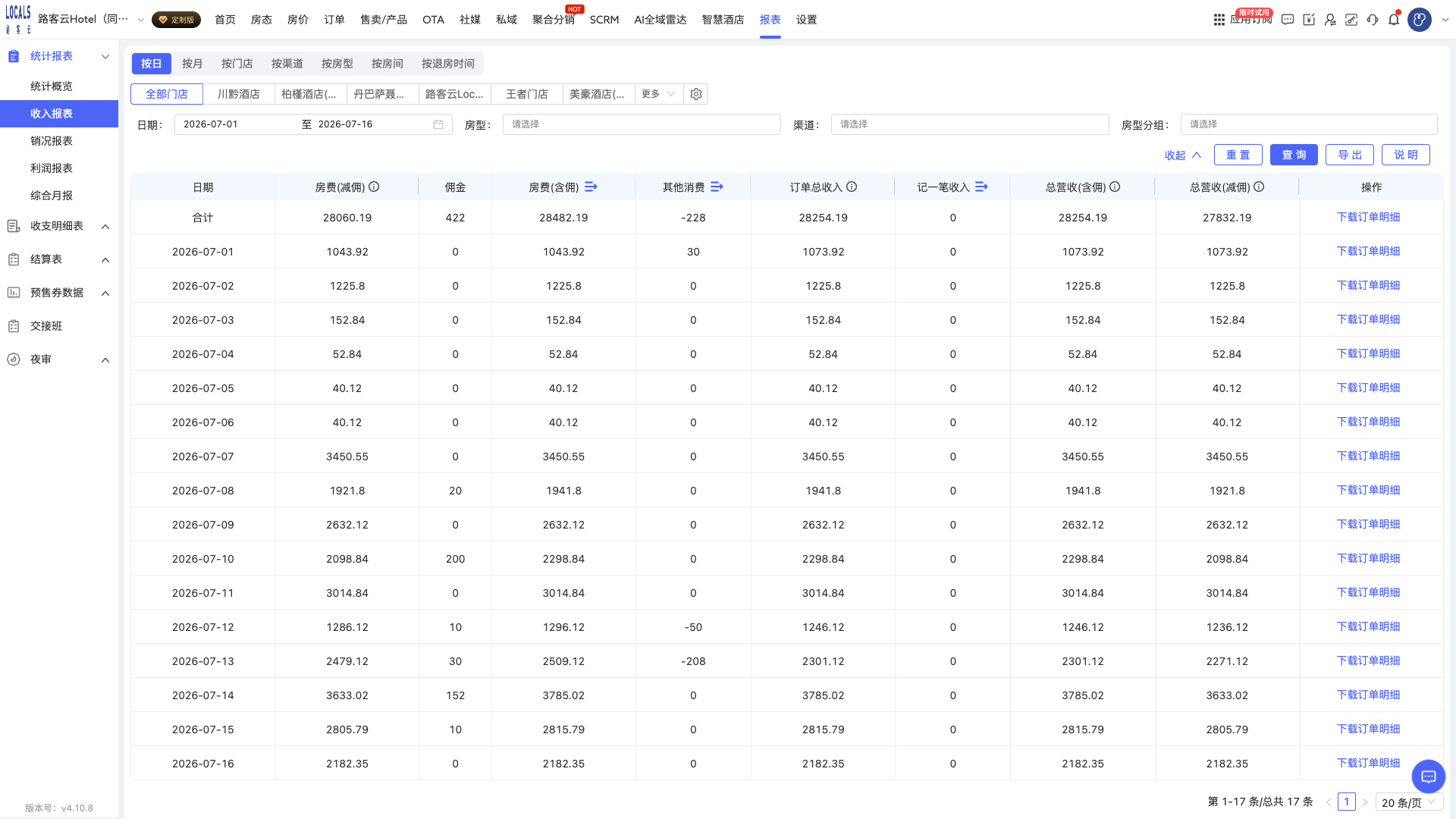The image size is (1456, 819).
Task: Open the notifications bell icon
Action: (1394, 20)
